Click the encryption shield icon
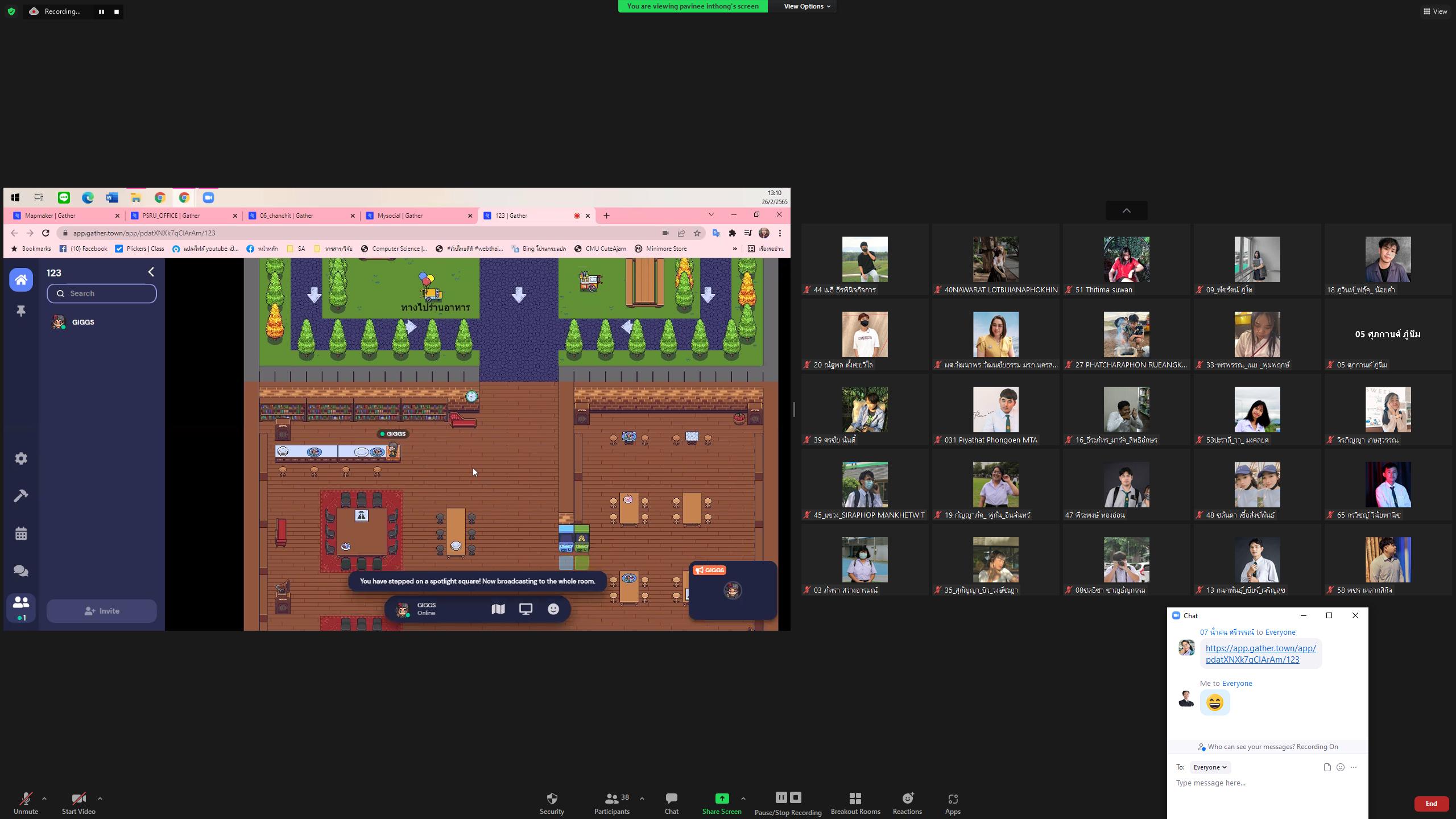 click(x=11, y=11)
